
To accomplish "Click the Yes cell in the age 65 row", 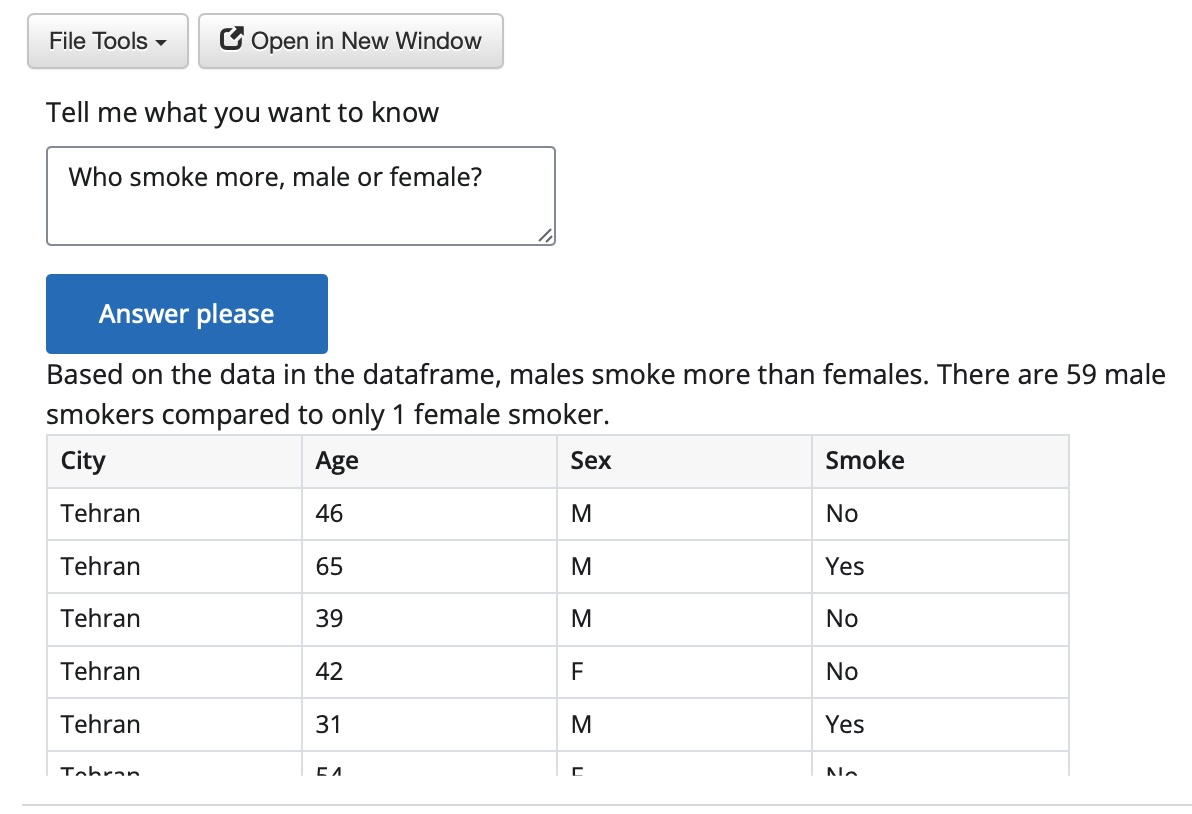I will [x=844, y=567].
